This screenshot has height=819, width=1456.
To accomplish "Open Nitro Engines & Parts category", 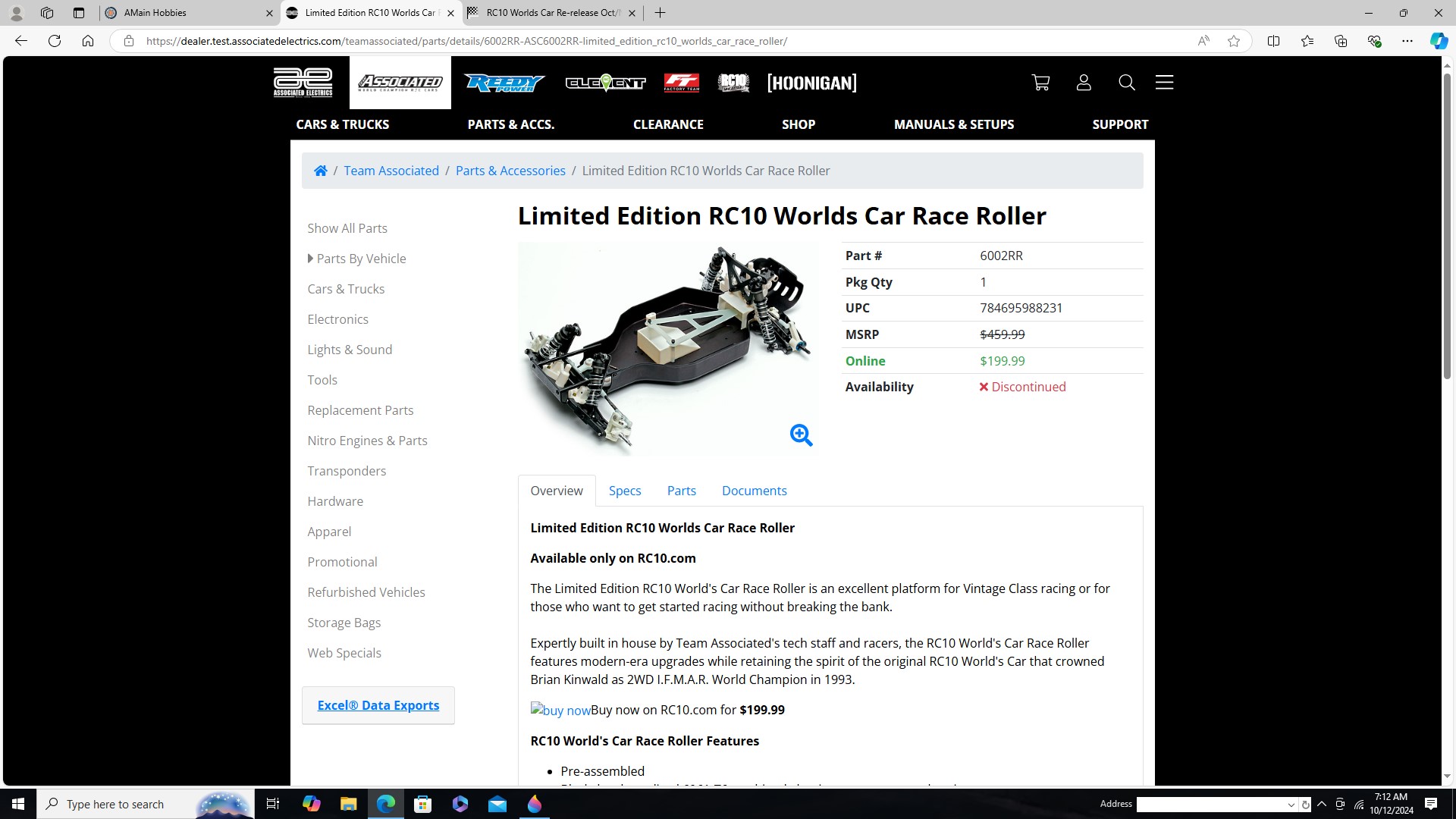I will [x=367, y=441].
